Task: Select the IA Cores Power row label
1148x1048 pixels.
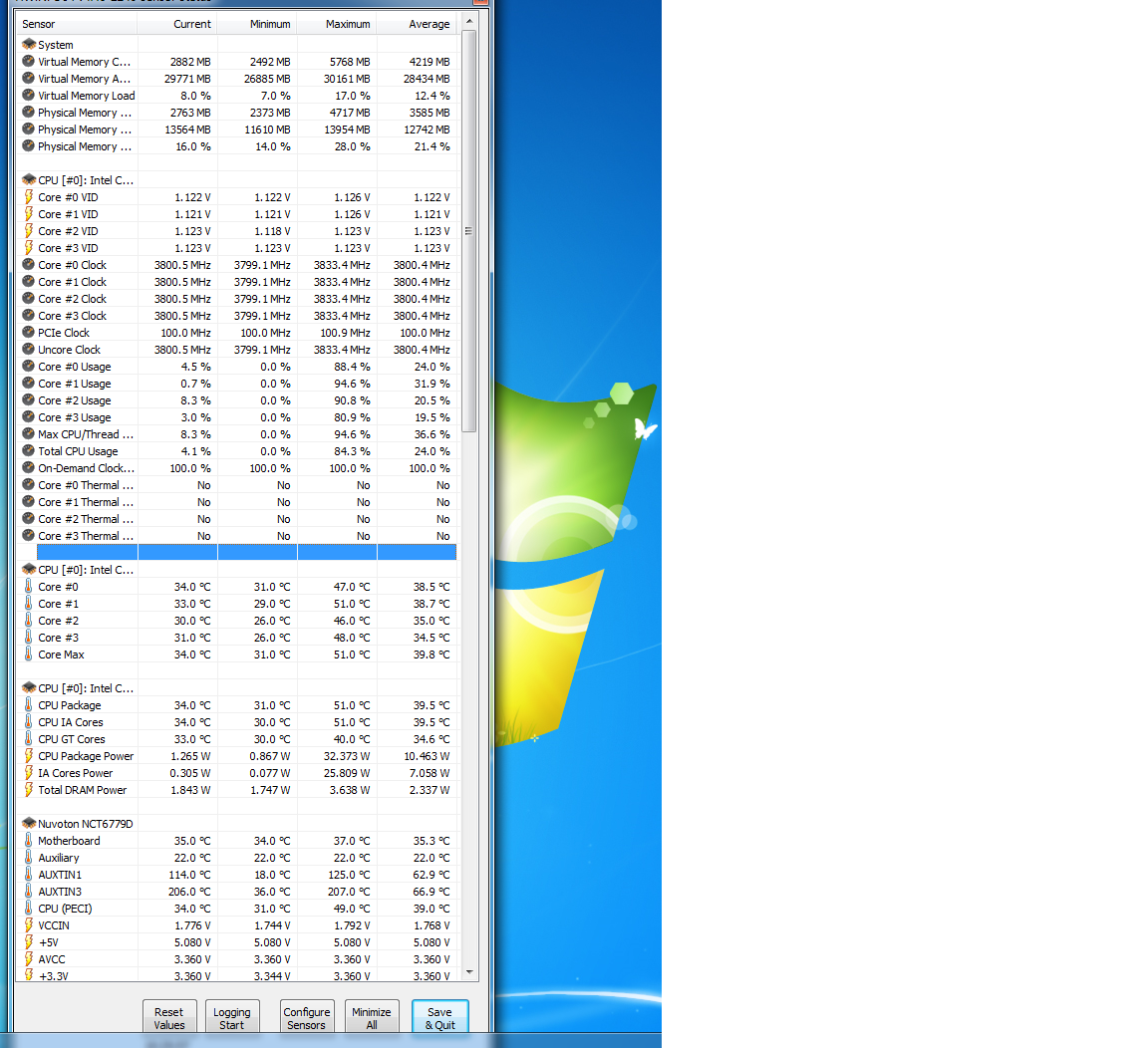Action: pos(76,773)
